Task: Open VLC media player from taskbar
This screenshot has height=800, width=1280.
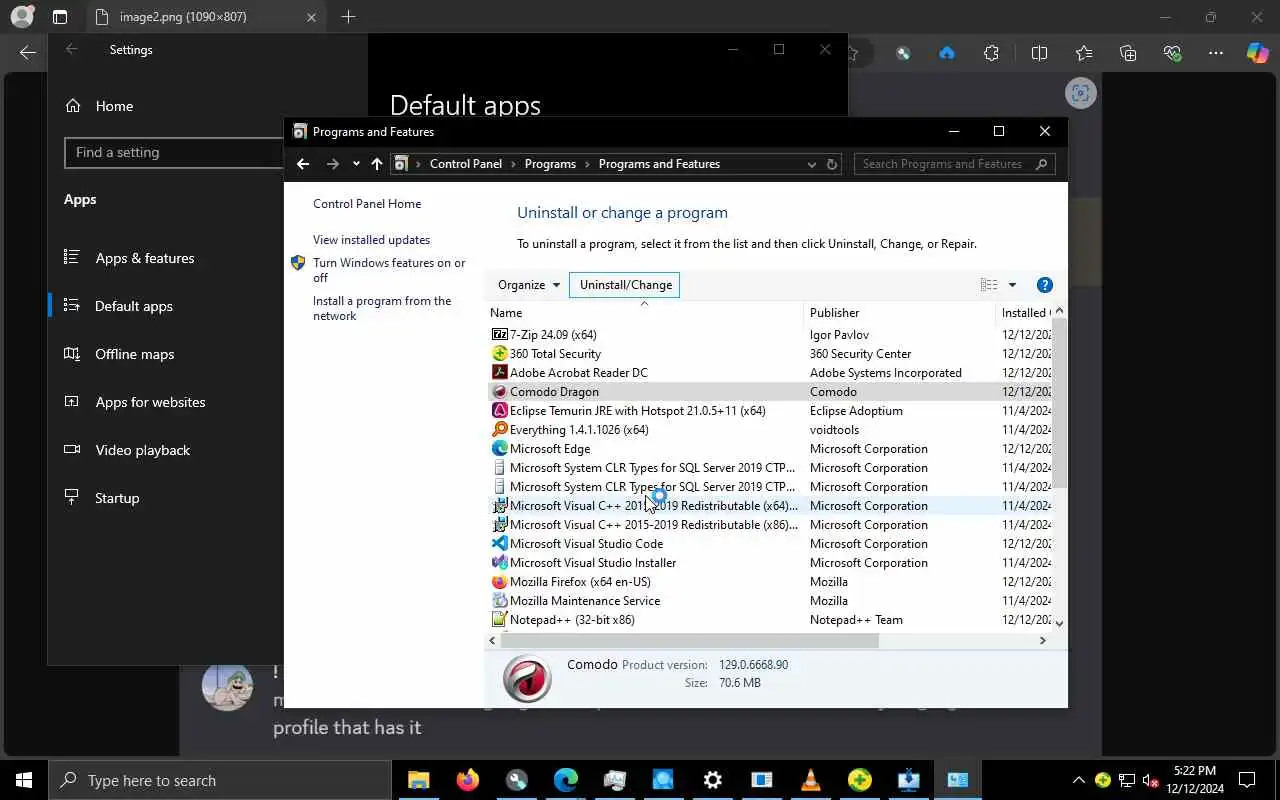Action: click(811, 780)
